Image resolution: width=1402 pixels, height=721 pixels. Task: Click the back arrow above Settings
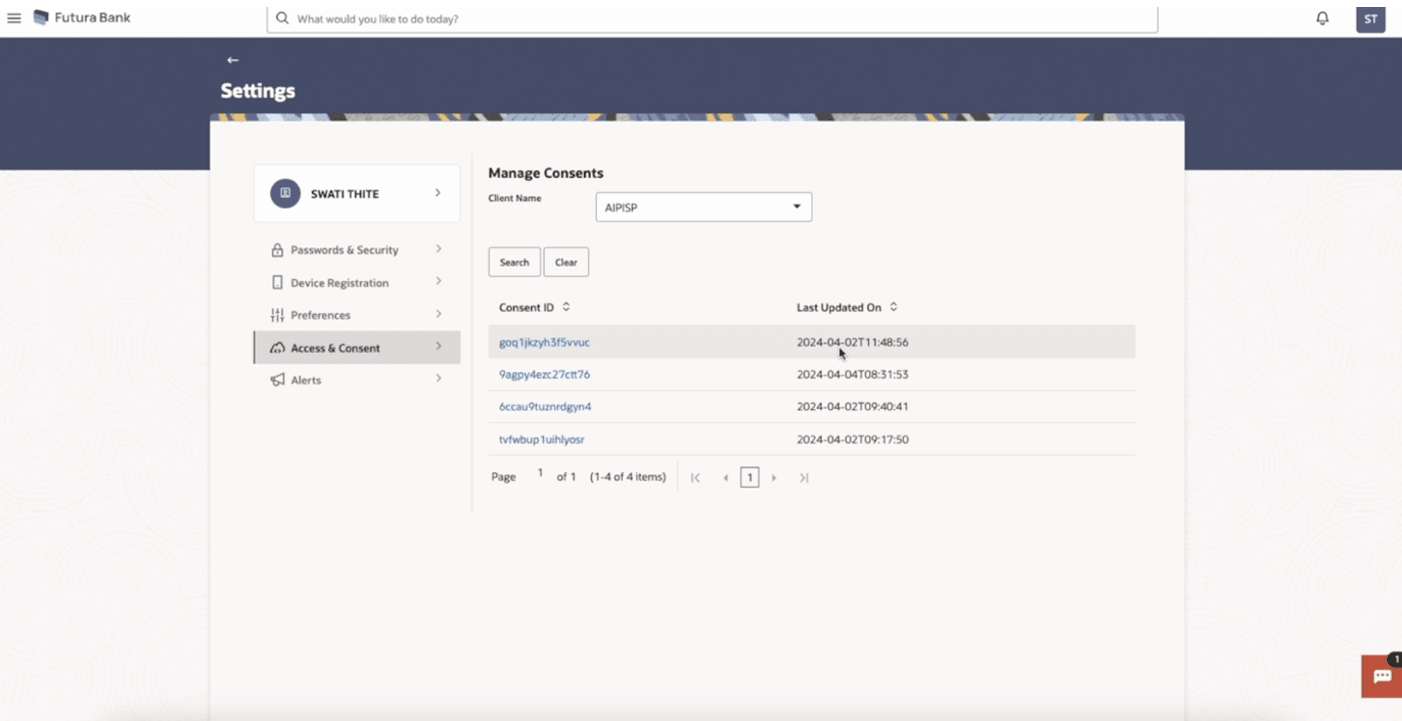pos(232,60)
